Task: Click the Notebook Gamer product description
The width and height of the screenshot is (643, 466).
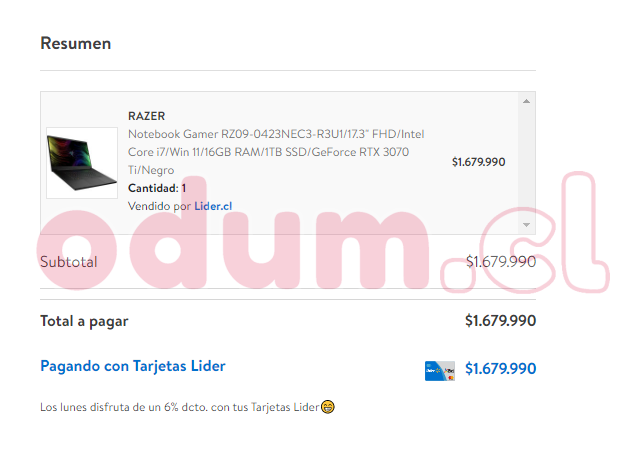Action: [x=276, y=152]
